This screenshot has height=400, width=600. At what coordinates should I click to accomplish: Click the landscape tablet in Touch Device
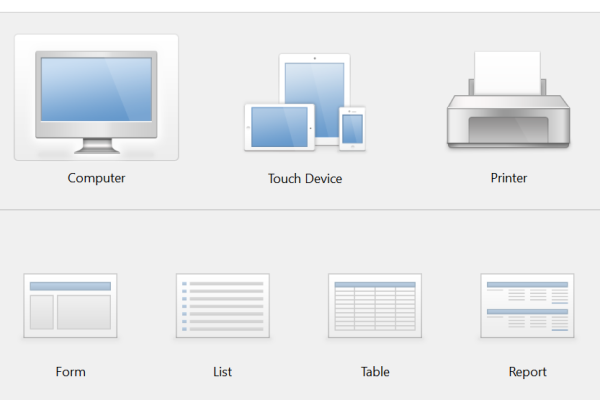pos(279,128)
